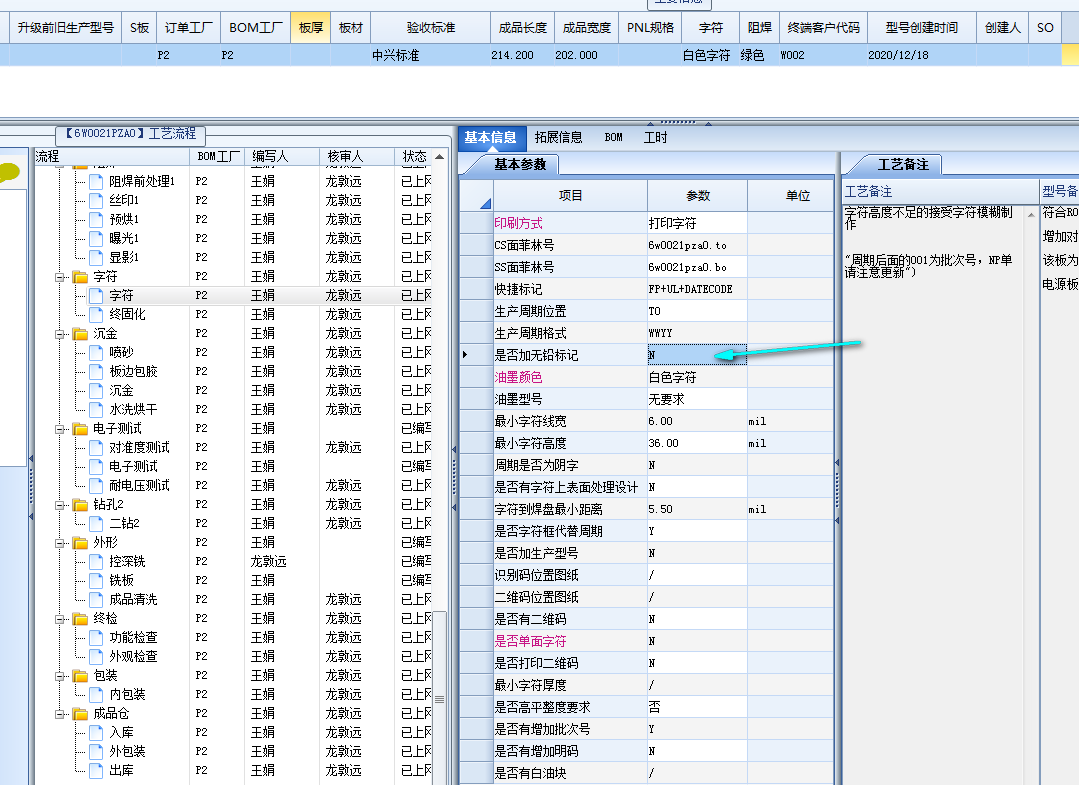Screen dimensions: 1079x785
Task: Click the document icon beside 成品清洗
Action: tap(96, 599)
